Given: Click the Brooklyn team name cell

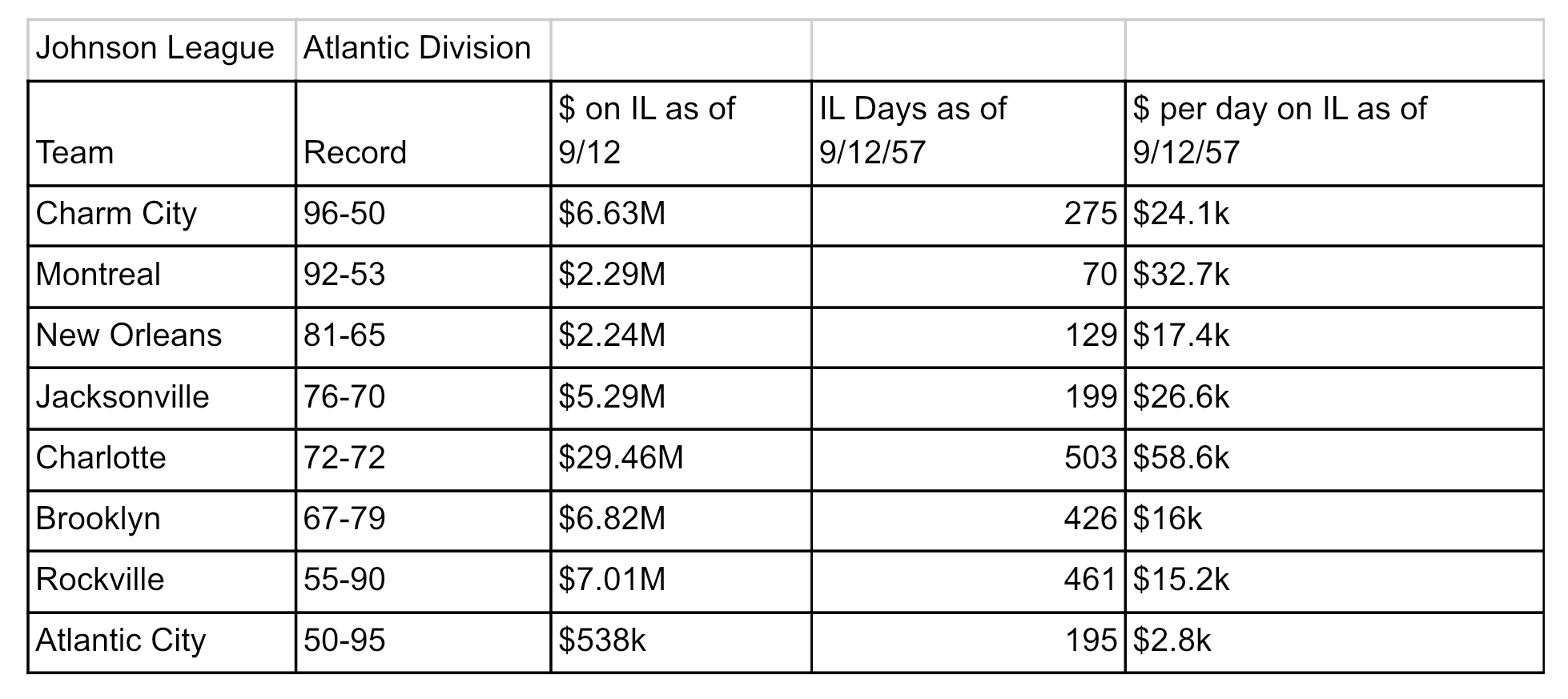Looking at the screenshot, I should [x=162, y=520].
